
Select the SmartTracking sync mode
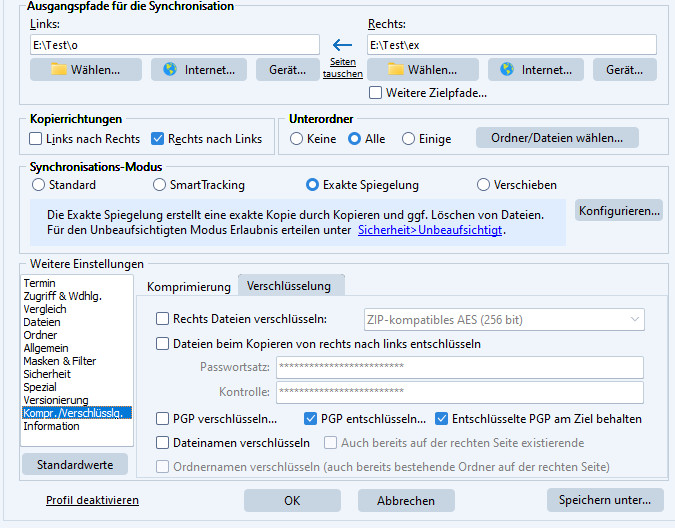click(160, 185)
